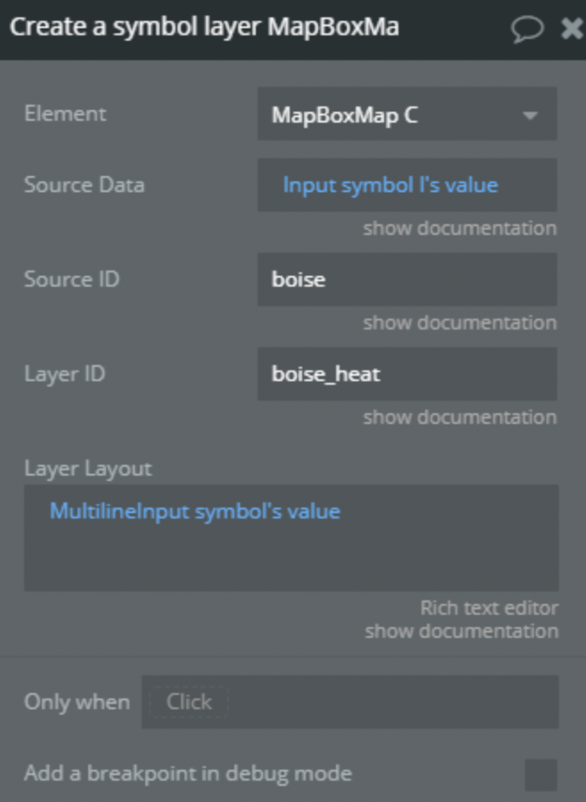Close the symbol layer panel
The image size is (586, 802).
[x=572, y=28]
